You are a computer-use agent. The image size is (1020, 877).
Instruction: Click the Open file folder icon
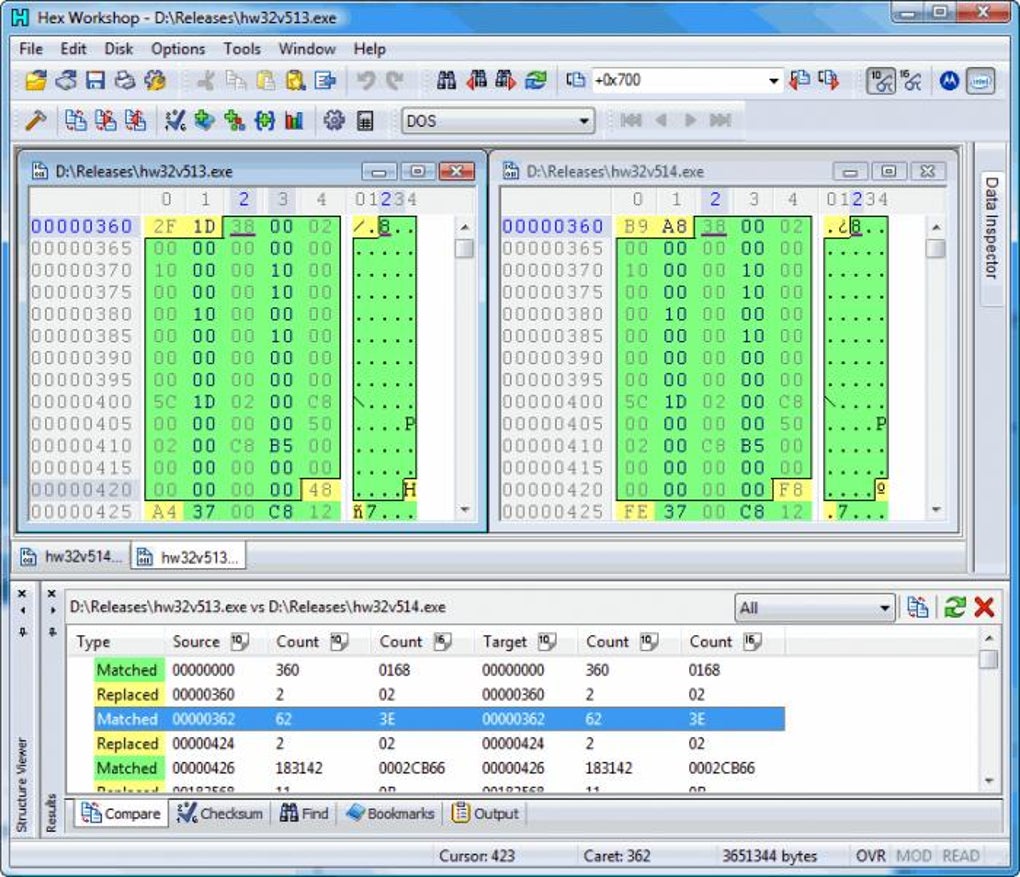coord(36,81)
